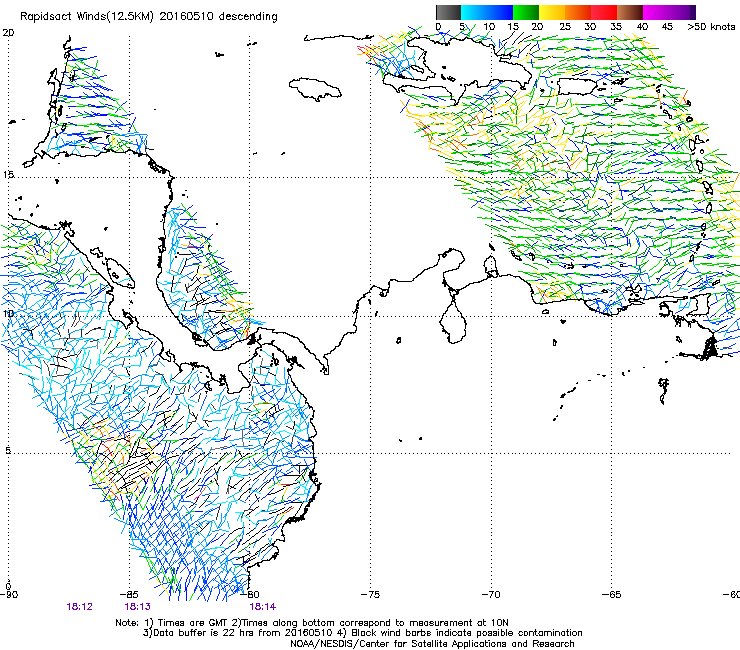Click the 'Note: 1) Times are GMT' line
740x650 pixels.
click(312, 623)
